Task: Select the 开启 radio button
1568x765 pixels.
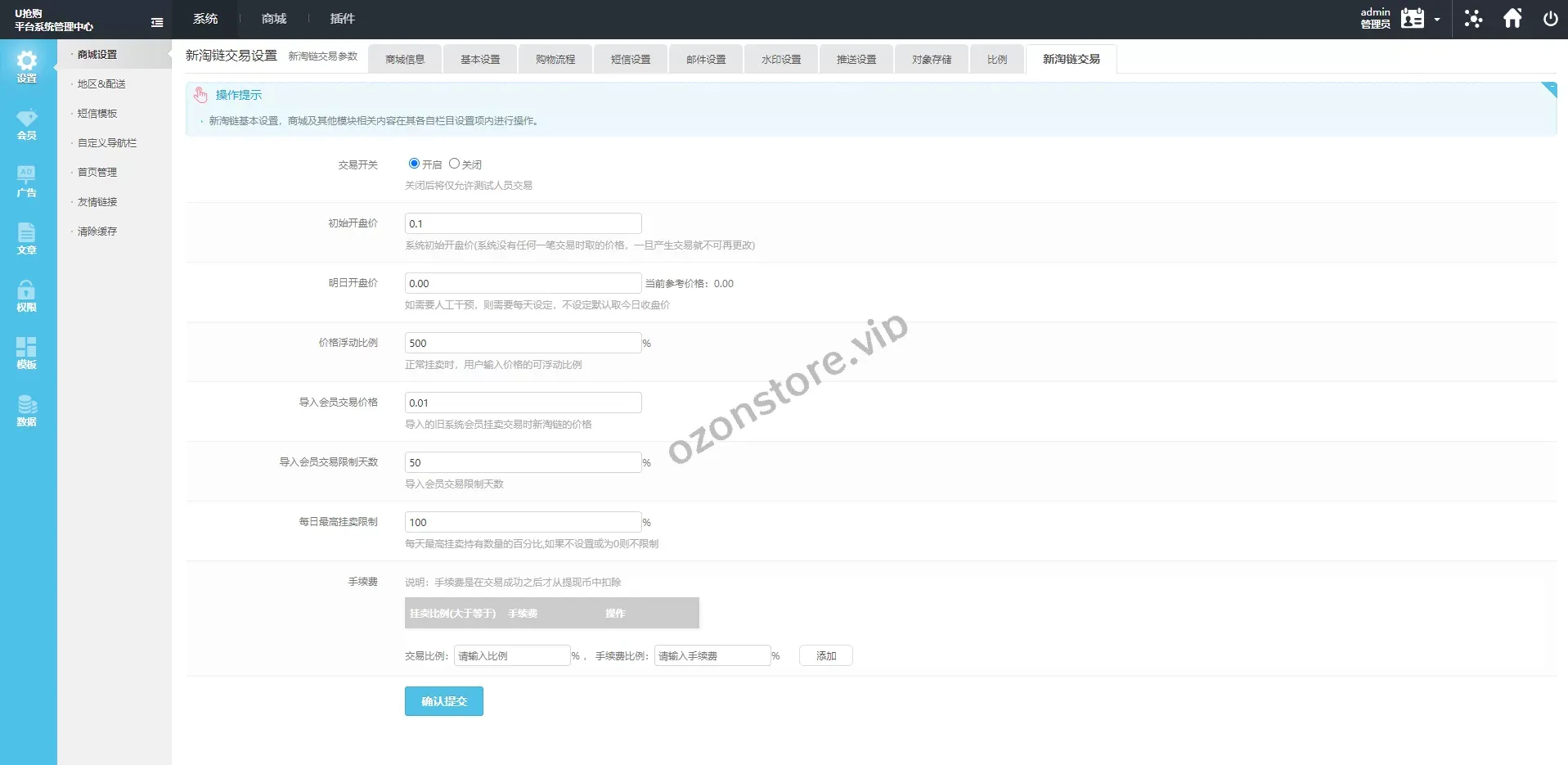Action: (414, 164)
